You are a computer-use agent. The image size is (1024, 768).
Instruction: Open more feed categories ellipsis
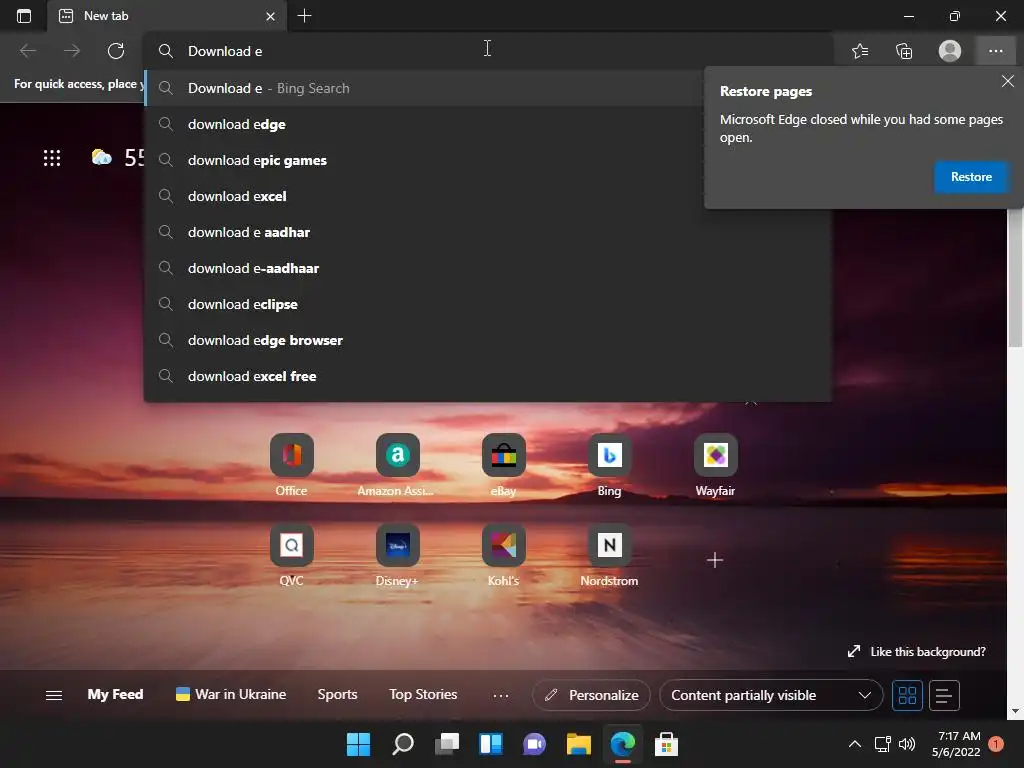(501, 696)
